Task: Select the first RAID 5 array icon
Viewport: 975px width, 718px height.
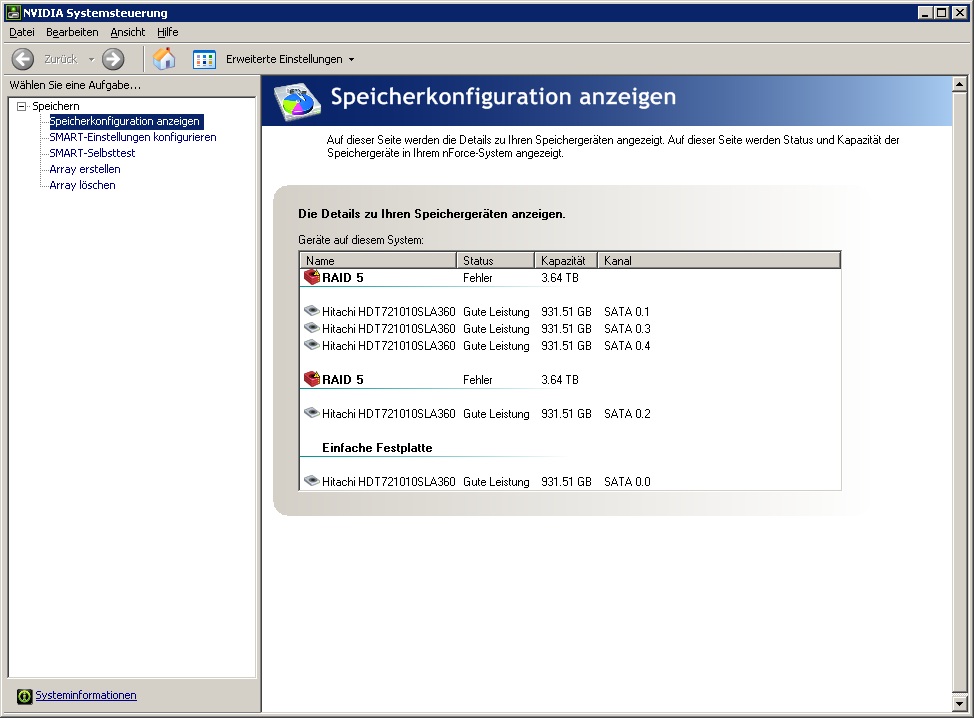Action: click(x=312, y=277)
